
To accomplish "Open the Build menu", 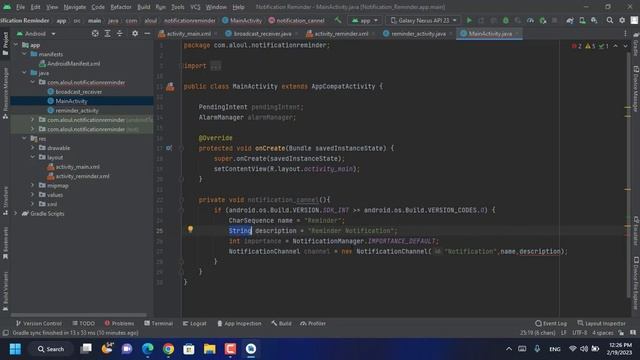I will [144, 7].
